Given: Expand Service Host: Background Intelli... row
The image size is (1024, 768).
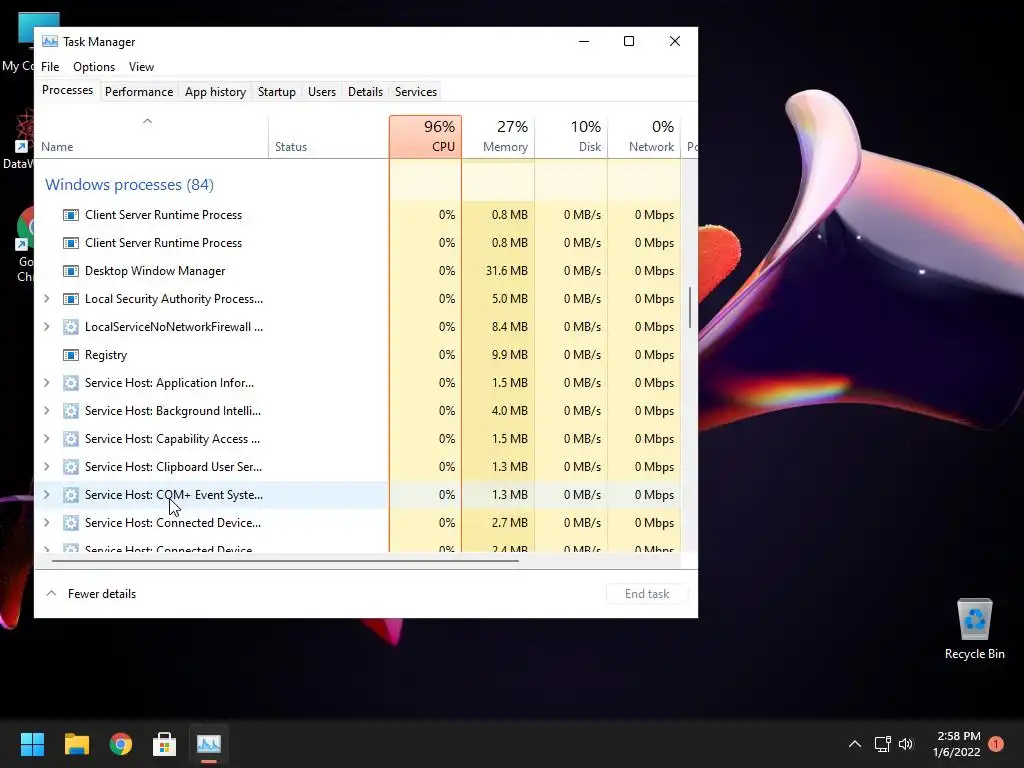Looking at the screenshot, I should point(46,411).
